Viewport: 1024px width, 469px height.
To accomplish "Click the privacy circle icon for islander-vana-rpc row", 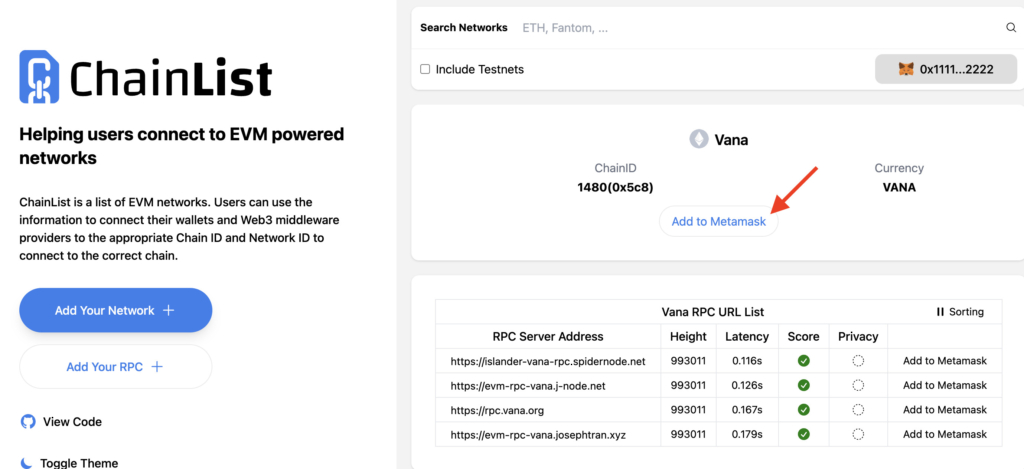I will [x=858, y=361].
